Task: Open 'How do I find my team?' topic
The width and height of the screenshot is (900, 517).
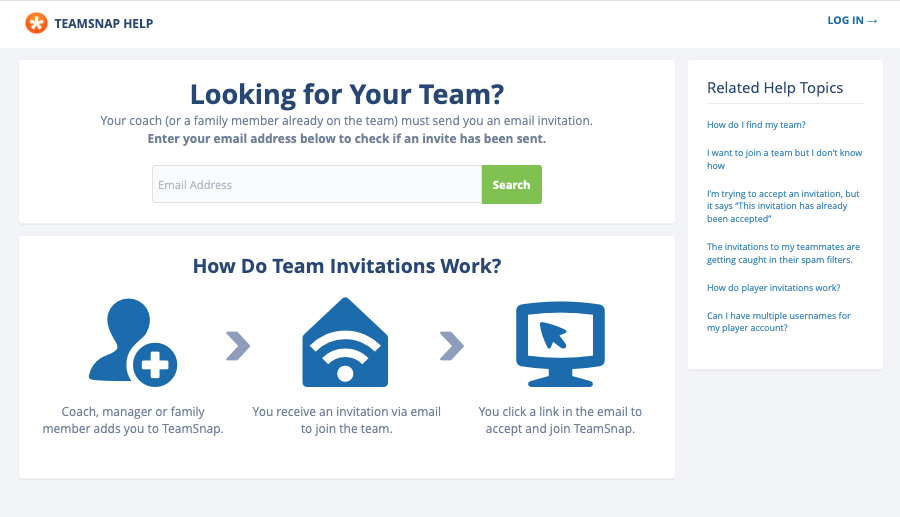Action: pos(756,125)
